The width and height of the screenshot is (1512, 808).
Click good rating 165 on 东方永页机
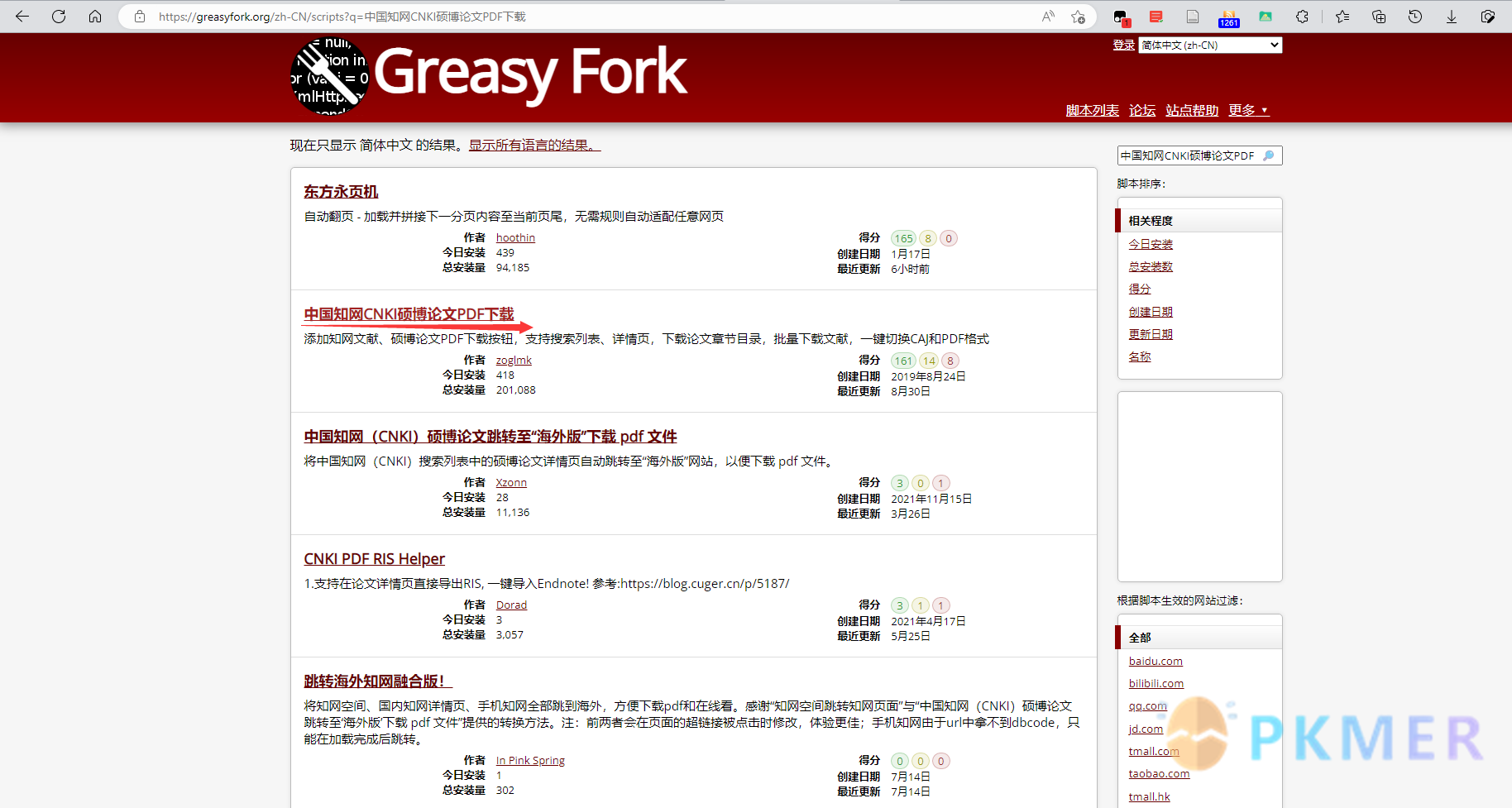point(903,238)
